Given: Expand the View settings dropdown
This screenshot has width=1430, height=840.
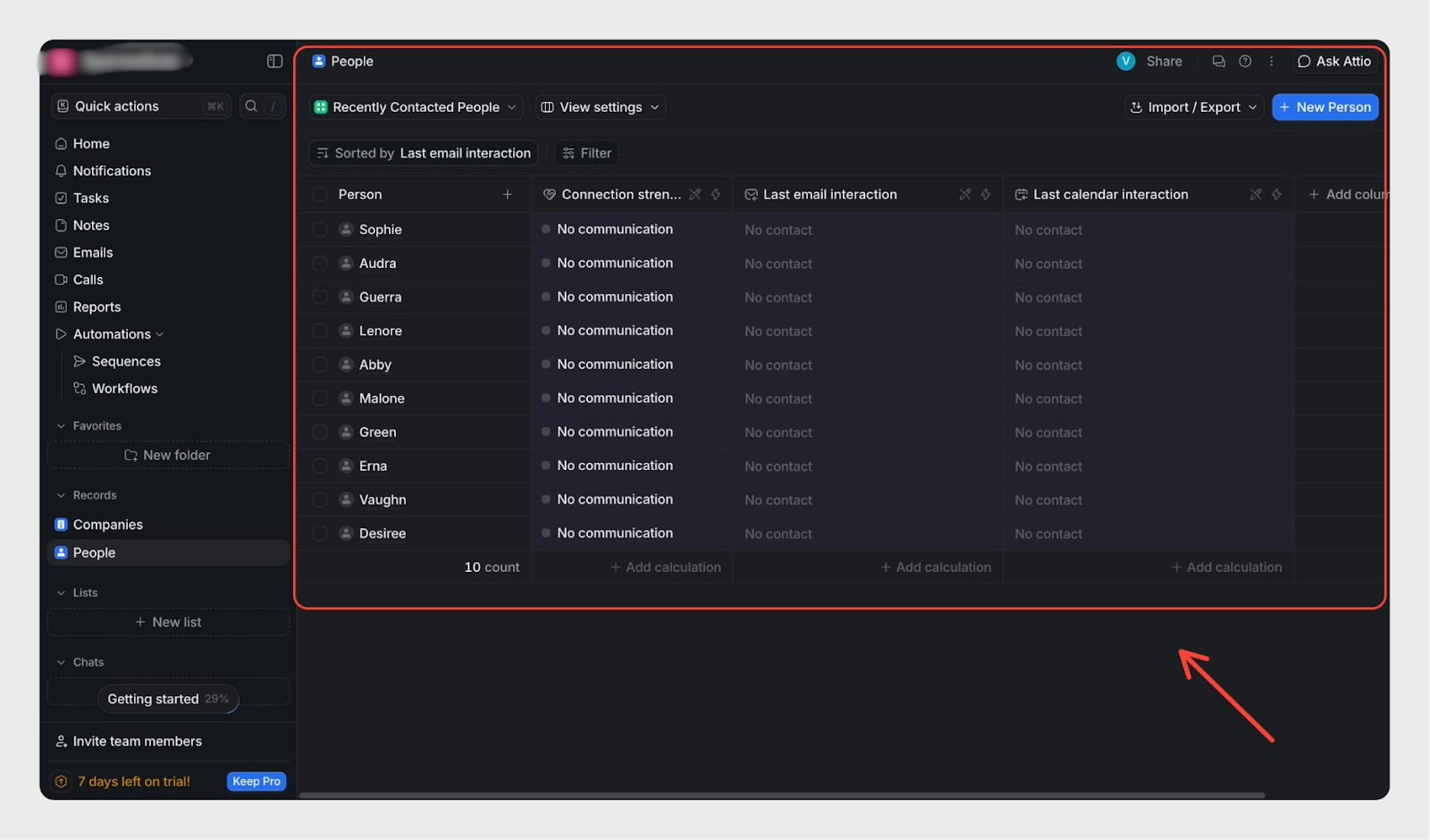Looking at the screenshot, I should (601, 107).
